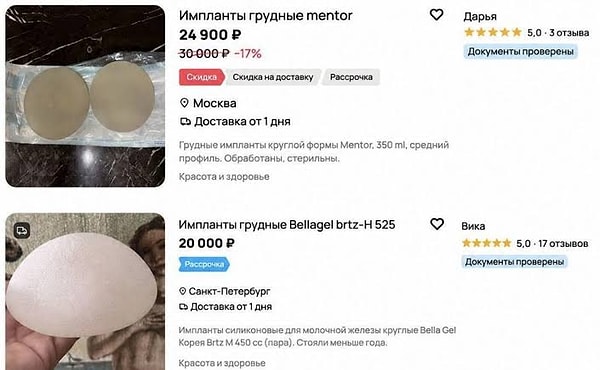Click the blue Рассрочка tag on Bellagel listing
The image size is (600, 370).
204,264
